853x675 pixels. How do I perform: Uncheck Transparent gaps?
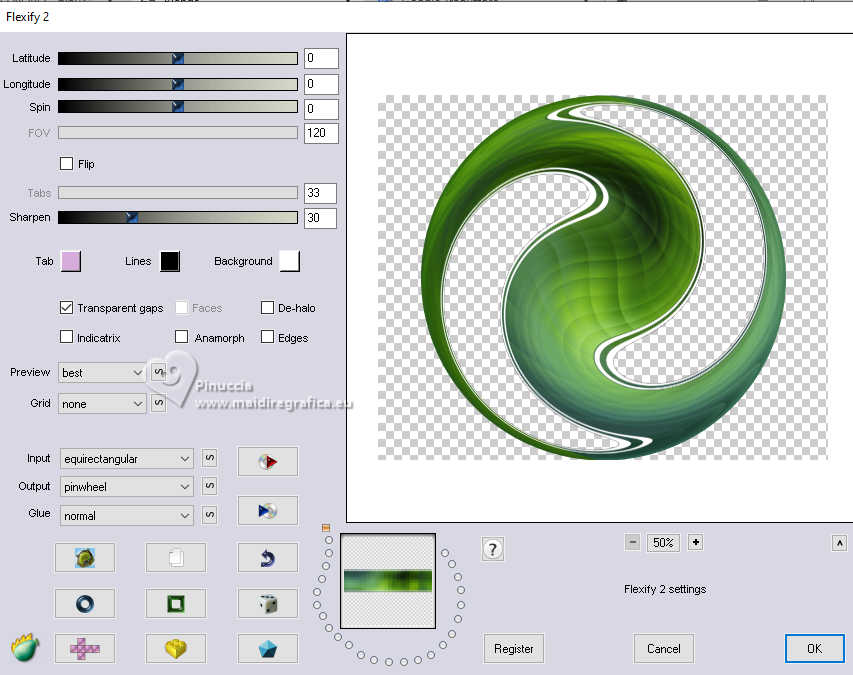tap(66, 308)
